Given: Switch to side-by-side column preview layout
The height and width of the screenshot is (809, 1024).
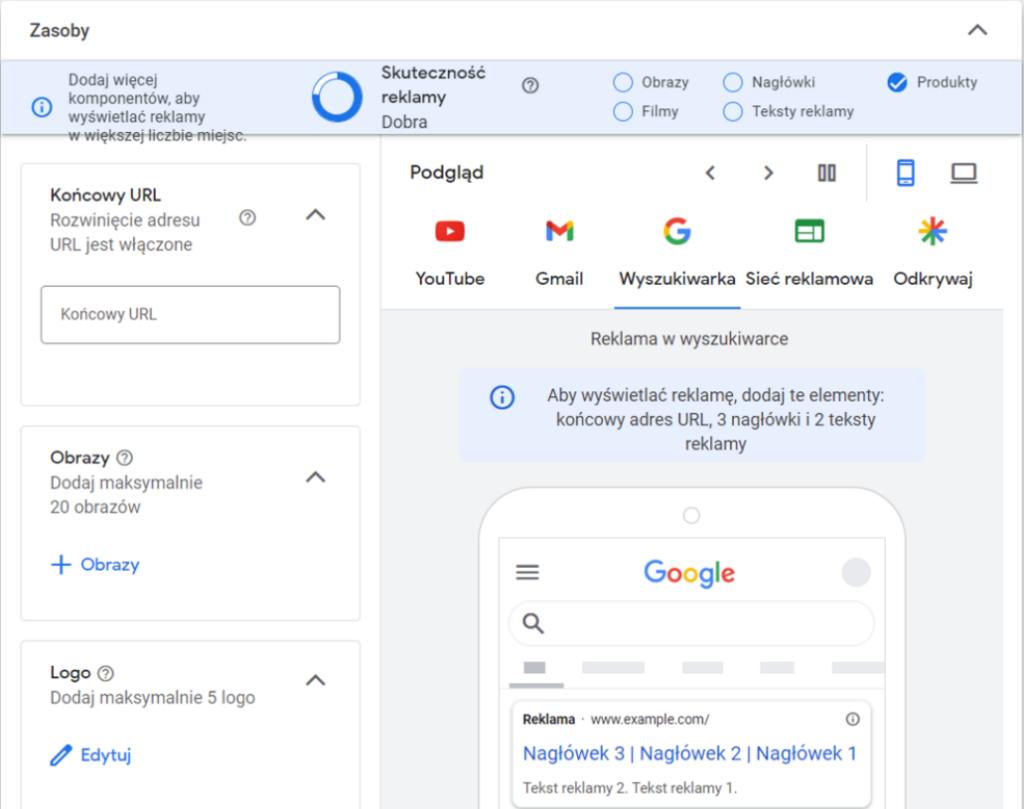Looking at the screenshot, I should pos(826,173).
